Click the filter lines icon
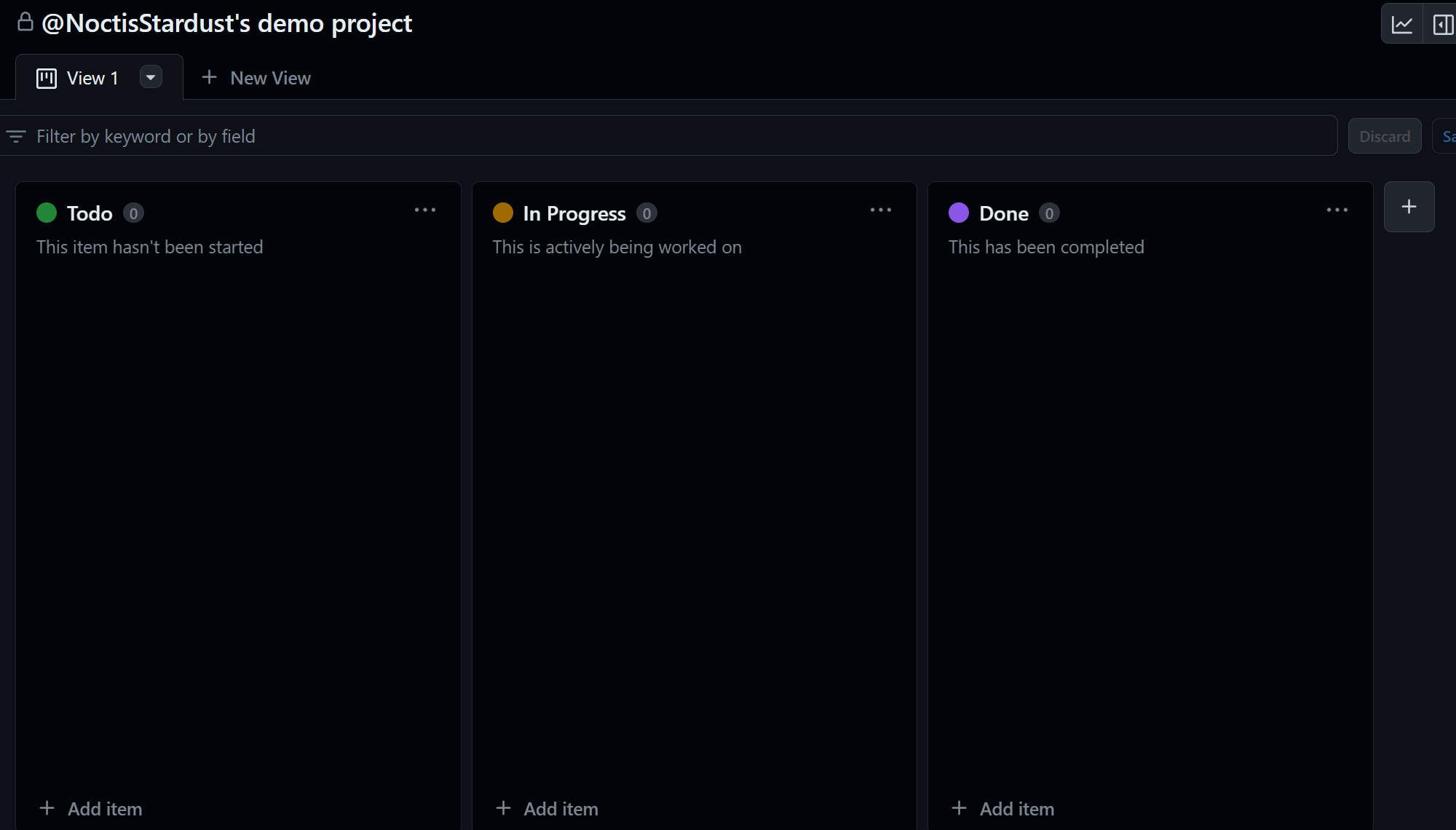Viewport: 1456px width, 830px height. pyautogui.click(x=16, y=136)
